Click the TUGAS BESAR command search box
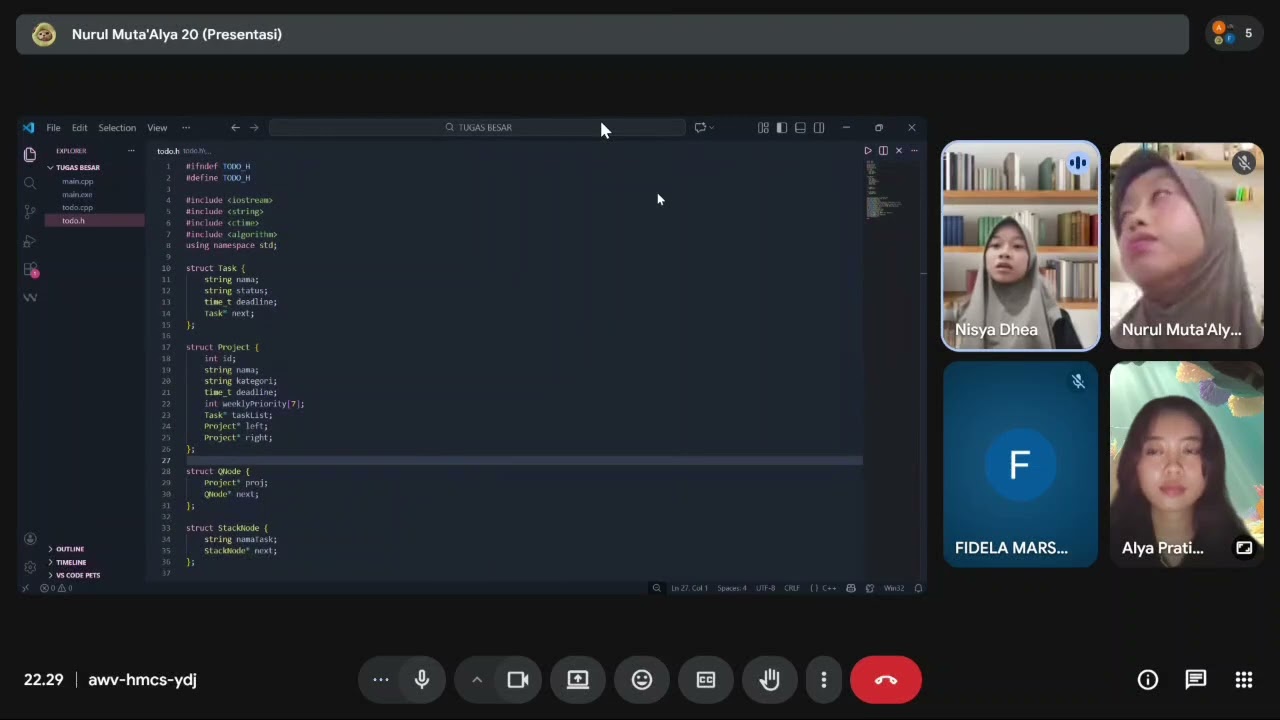Screen dimensions: 1280x720 [478, 128]
